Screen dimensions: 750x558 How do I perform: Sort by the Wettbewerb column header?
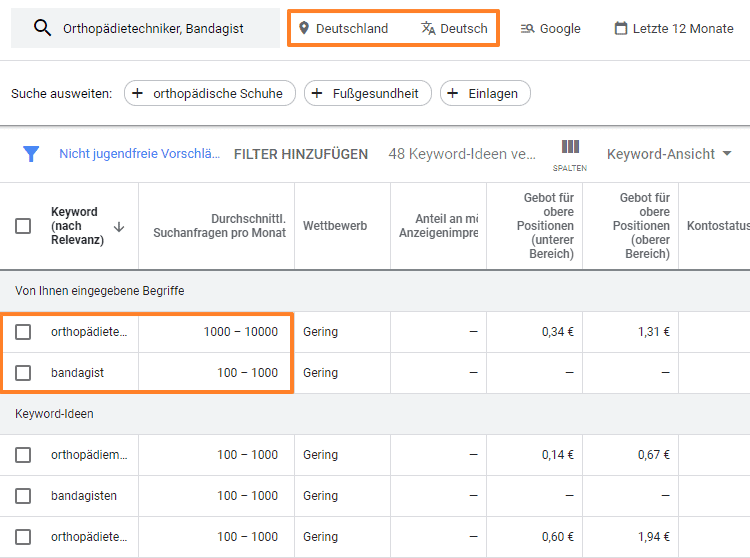point(335,226)
